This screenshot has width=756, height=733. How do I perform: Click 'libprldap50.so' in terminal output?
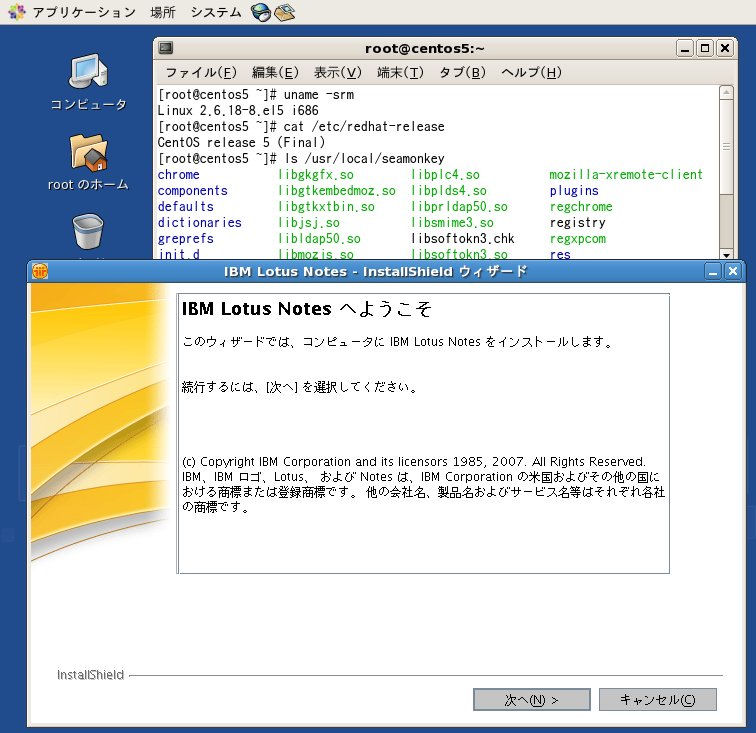(459, 206)
